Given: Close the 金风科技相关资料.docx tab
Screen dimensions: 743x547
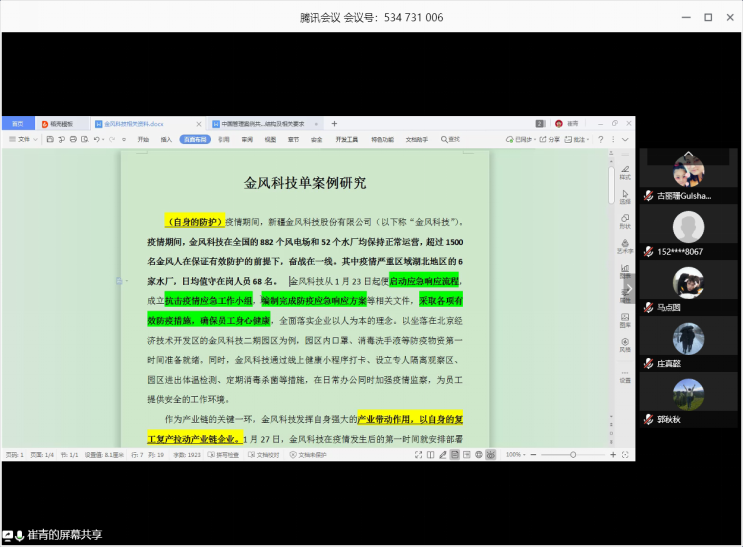Looking at the screenshot, I should (199, 124).
